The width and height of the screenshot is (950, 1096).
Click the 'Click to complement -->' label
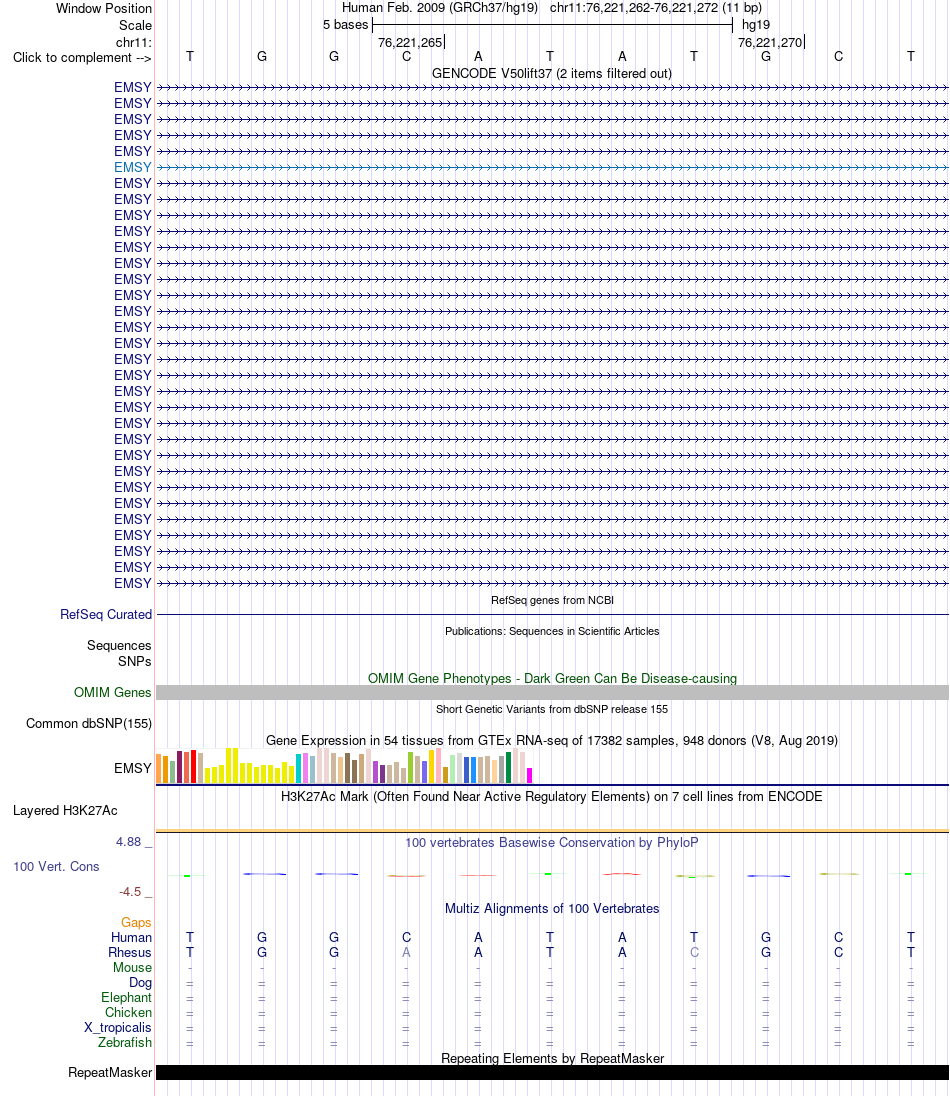[82, 58]
